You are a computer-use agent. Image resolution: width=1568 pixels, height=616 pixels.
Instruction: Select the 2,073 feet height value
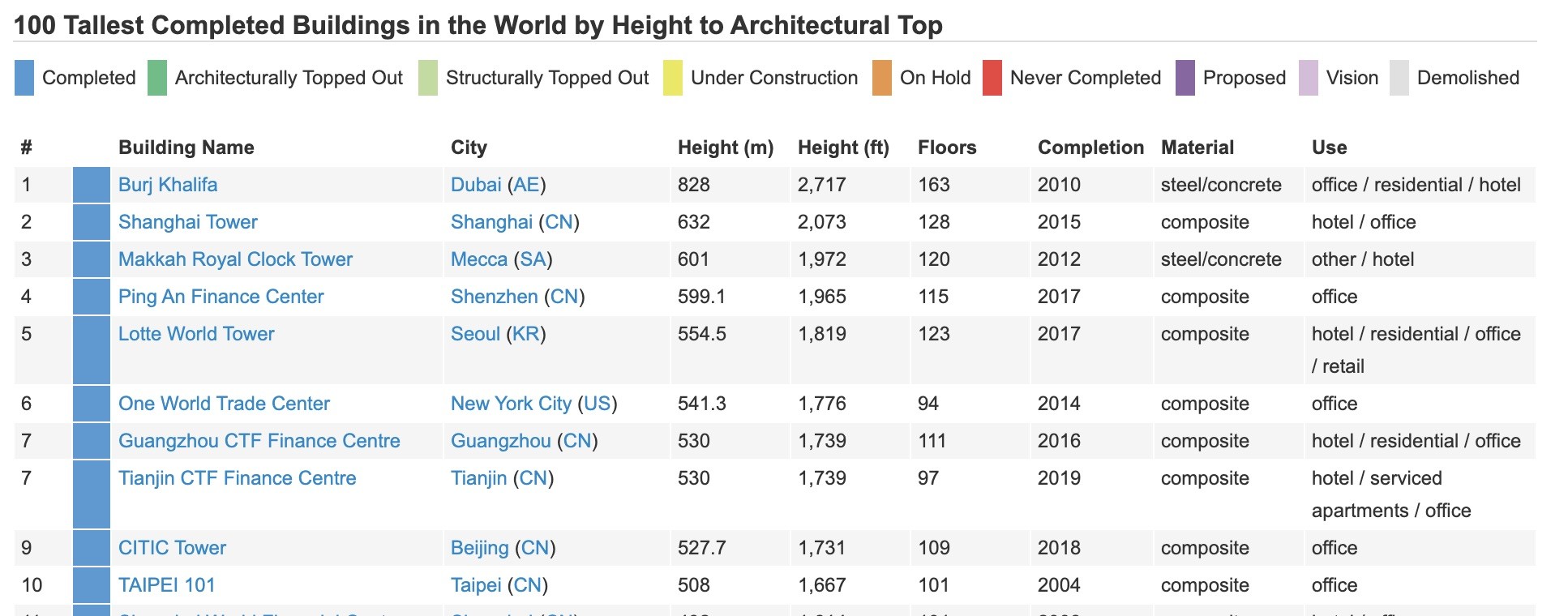click(x=822, y=222)
